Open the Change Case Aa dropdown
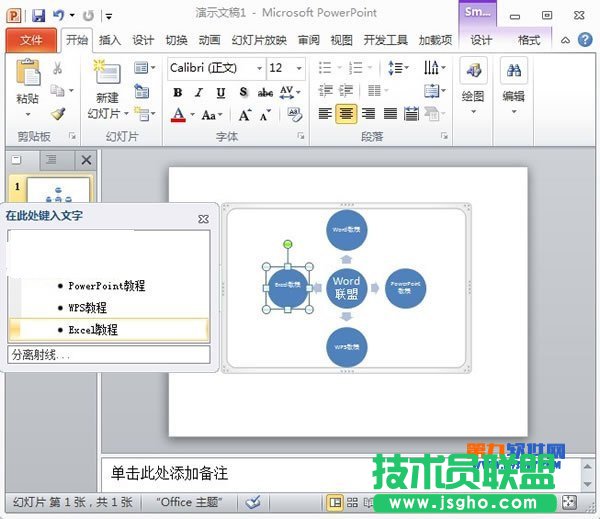Screen dimensions: 600x519 pos(212,115)
